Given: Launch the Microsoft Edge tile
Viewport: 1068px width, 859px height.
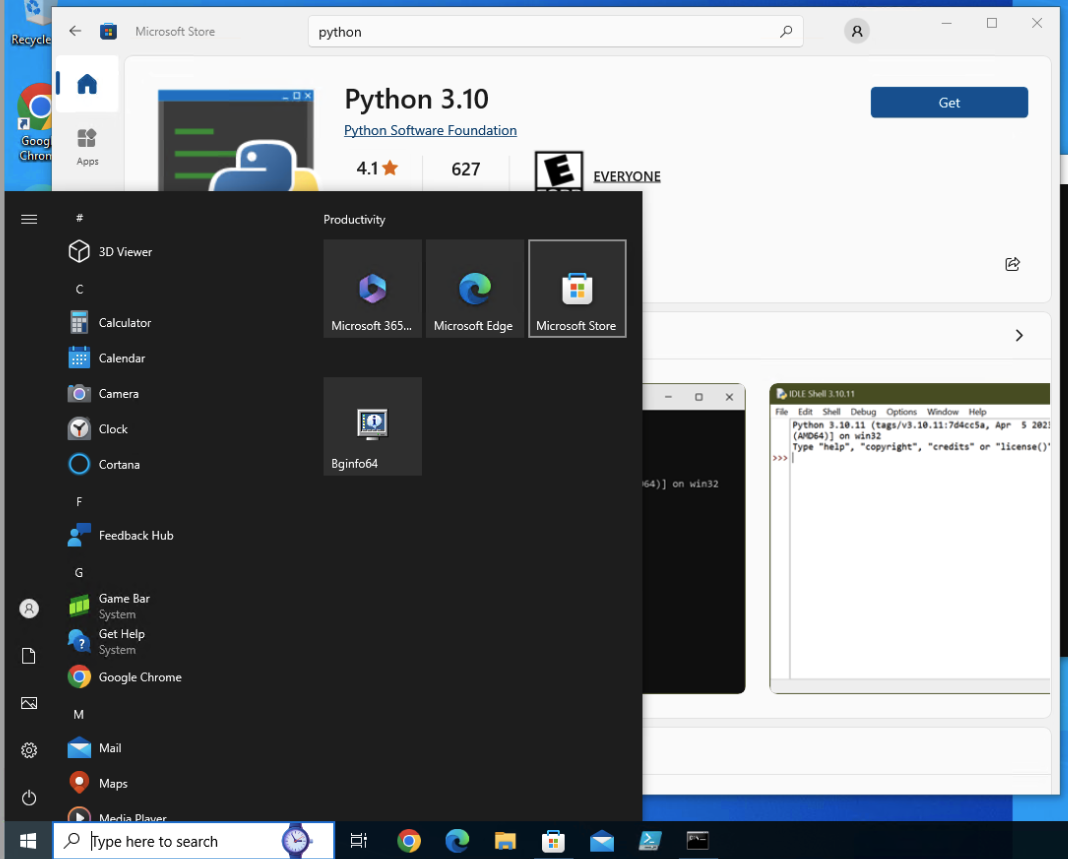Looking at the screenshot, I should click(x=474, y=288).
